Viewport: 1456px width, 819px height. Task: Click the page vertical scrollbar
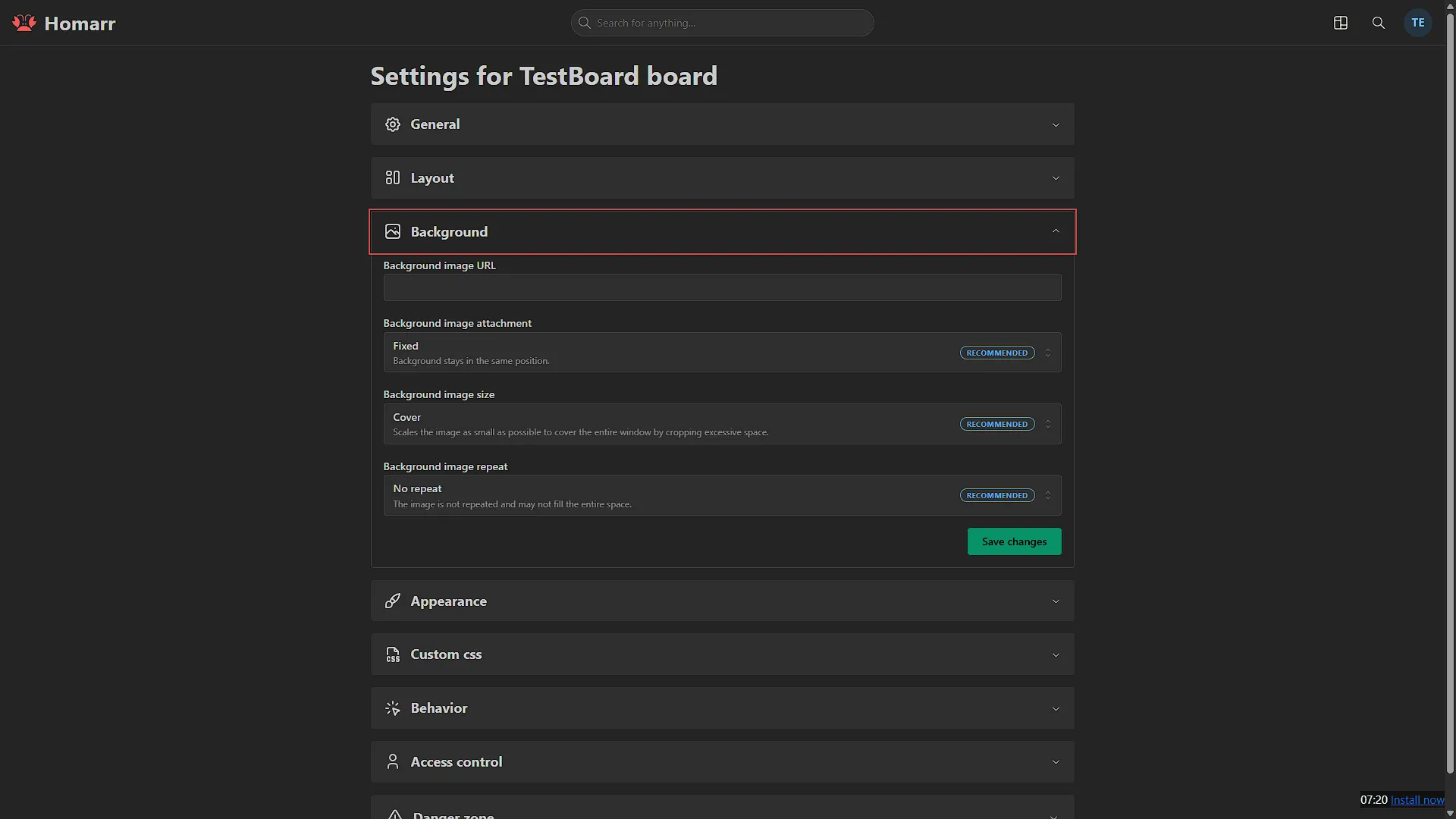pos(1450,394)
